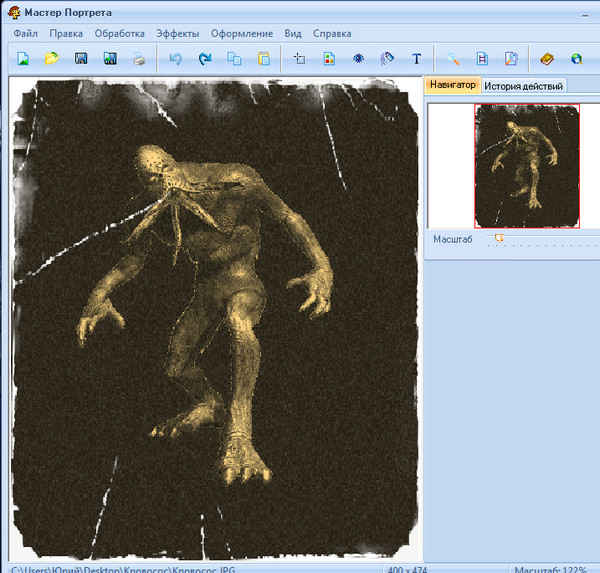Screen dimensions: 600x573
Task: Save the image using the floppy disk icon
Action: pyautogui.click(x=81, y=59)
